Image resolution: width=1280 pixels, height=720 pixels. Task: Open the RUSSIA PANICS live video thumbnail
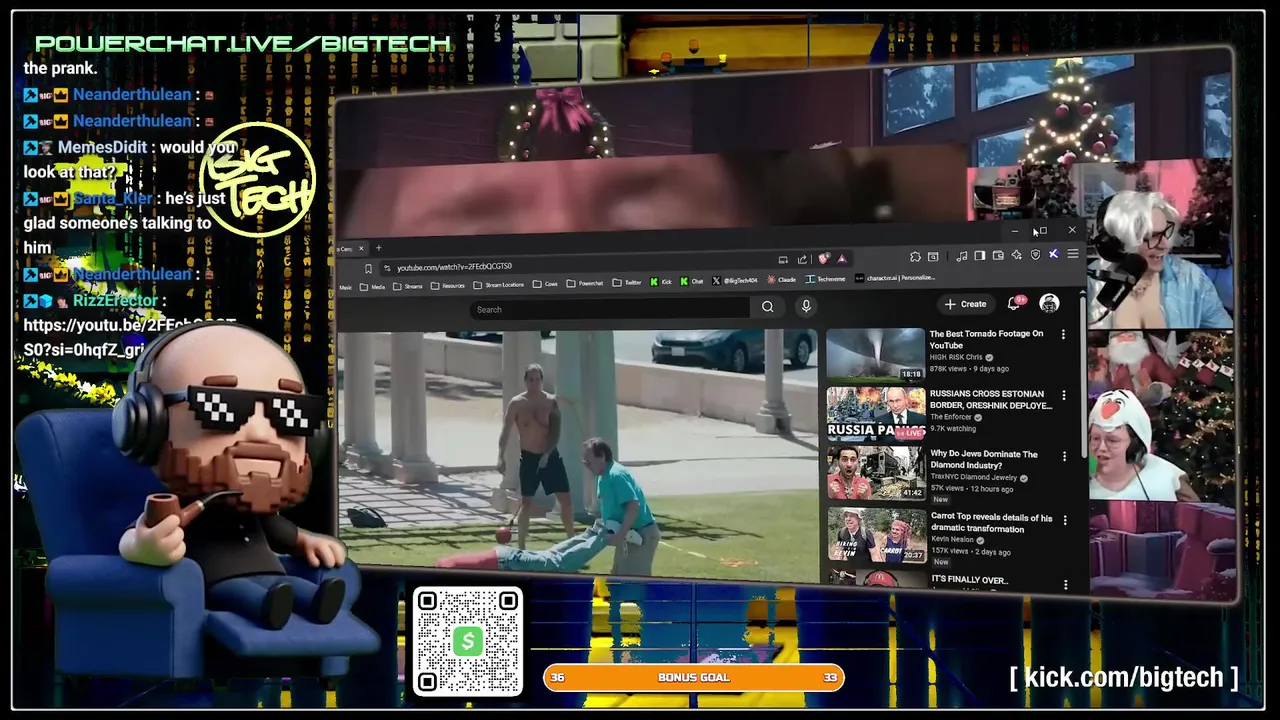875,413
